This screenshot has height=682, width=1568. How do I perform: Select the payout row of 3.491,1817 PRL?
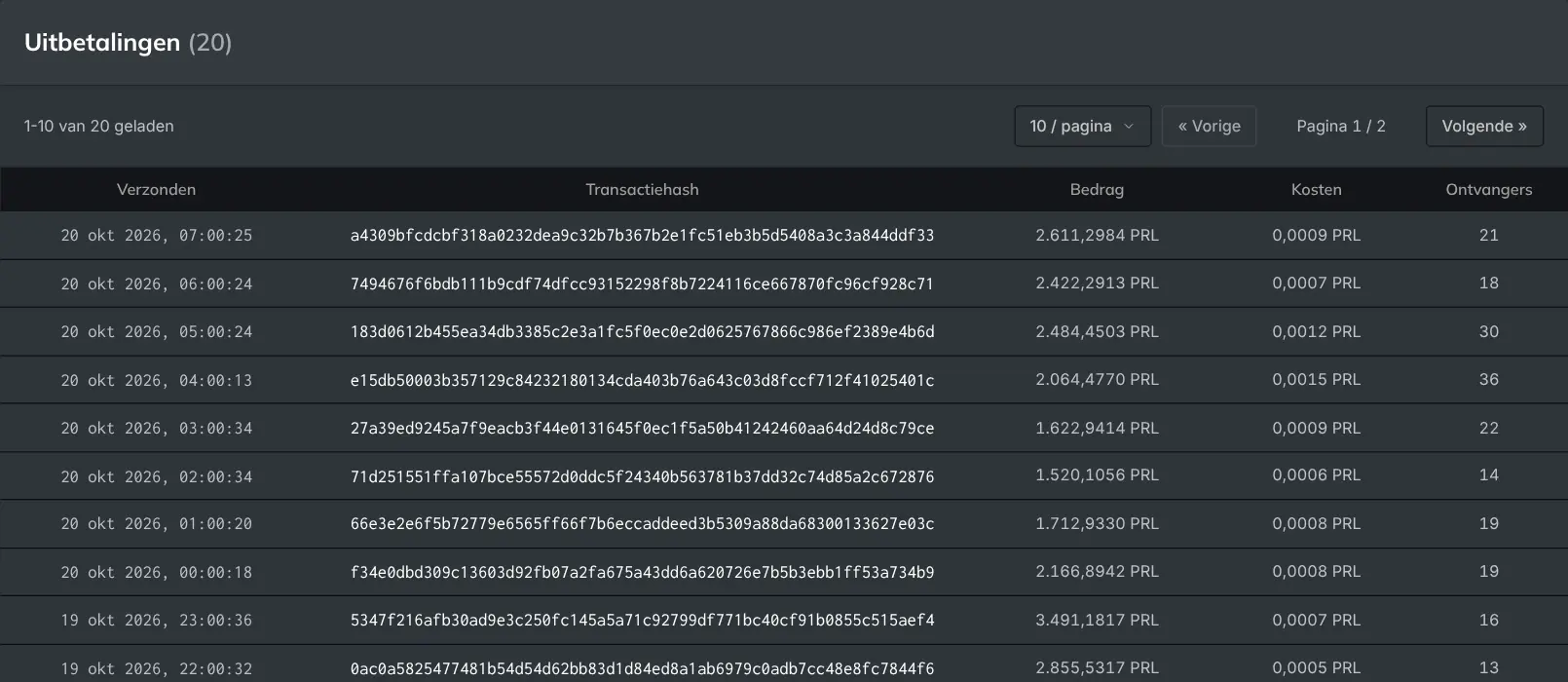coord(784,621)
